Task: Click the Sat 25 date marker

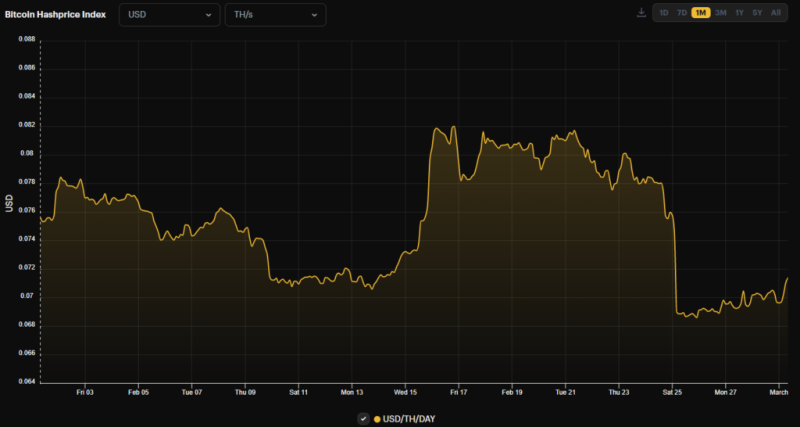Action: [x=672, y=393]
